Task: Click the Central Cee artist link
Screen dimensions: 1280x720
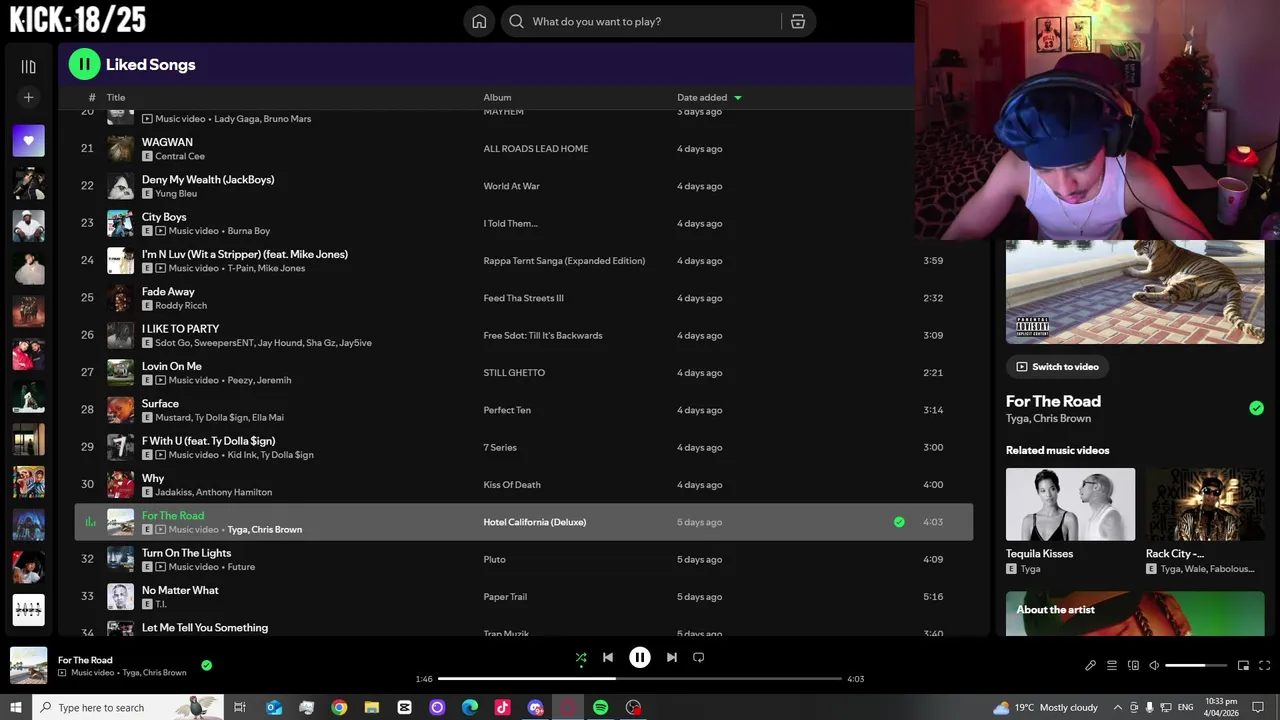Action: click(180, 156)
